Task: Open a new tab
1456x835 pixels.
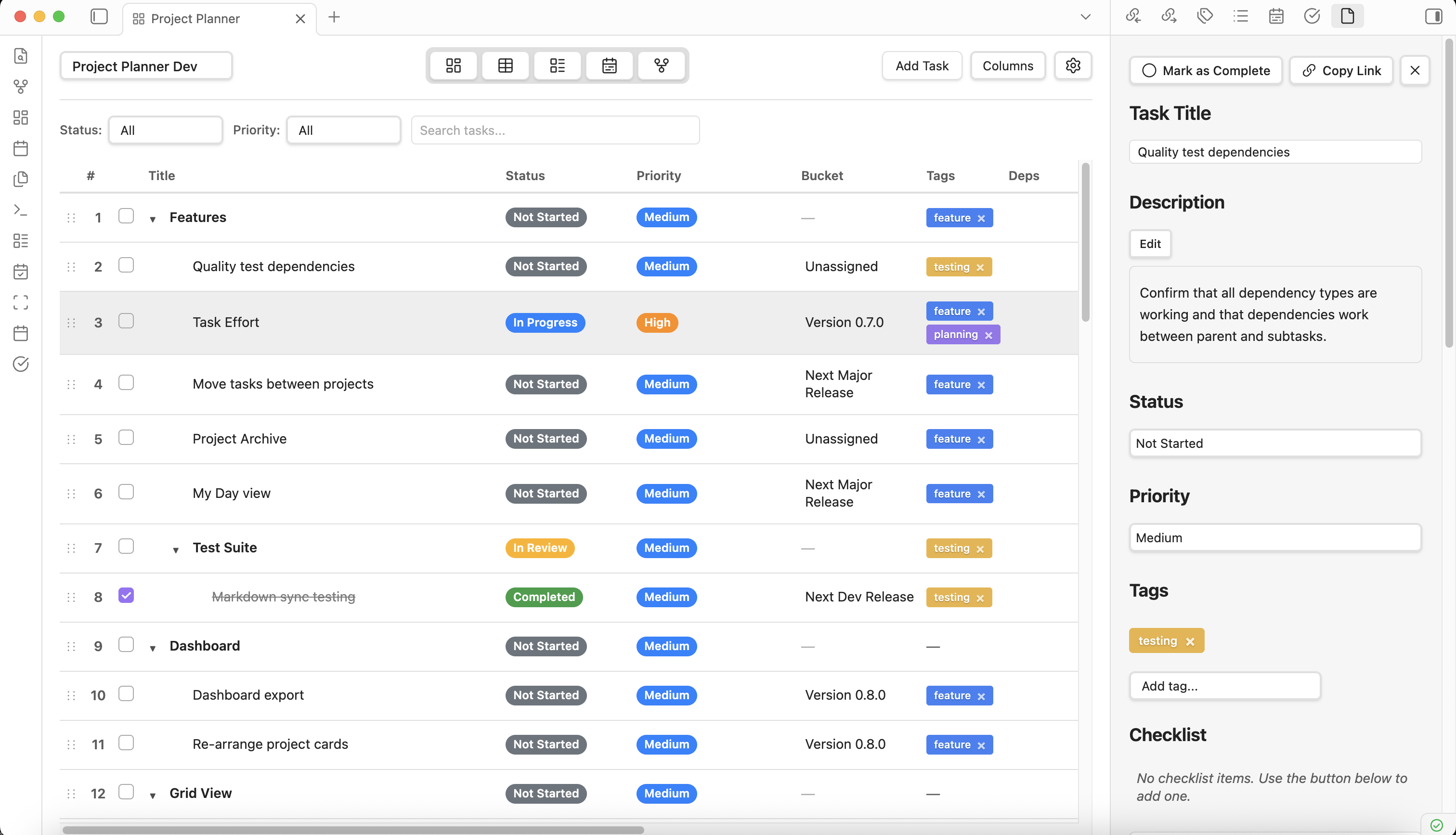Action: [x=334, y=17]
